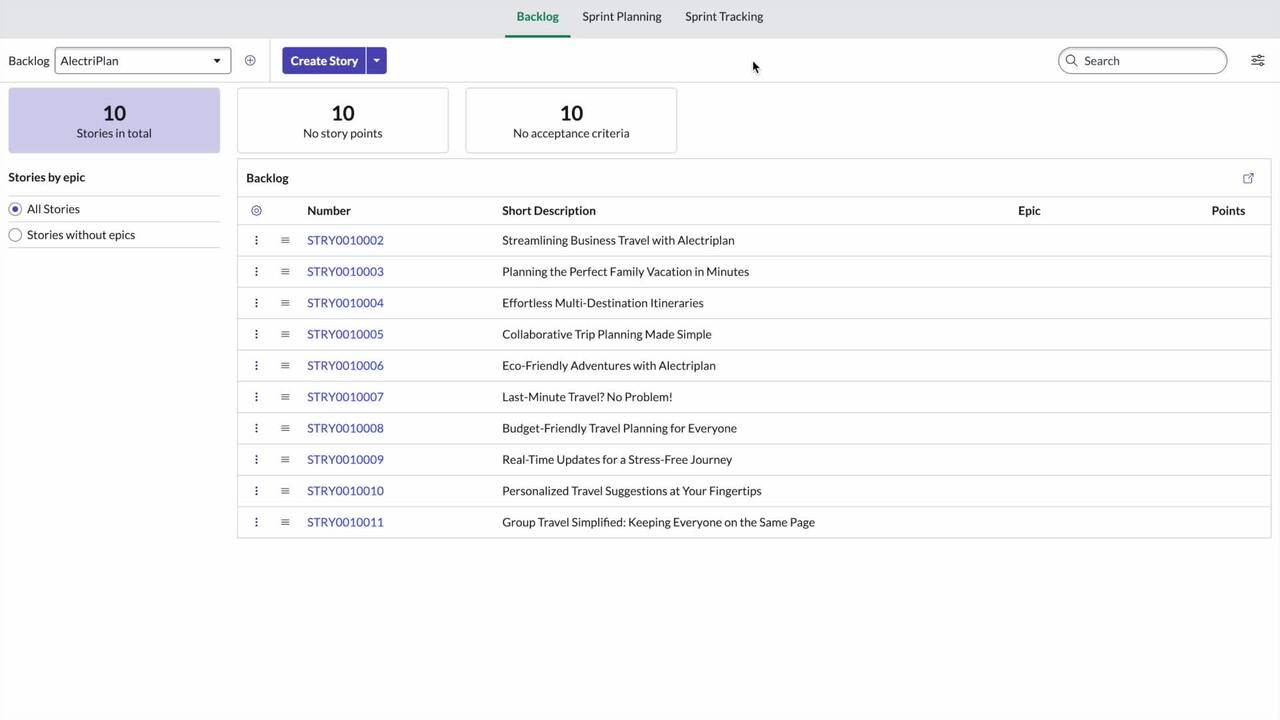Click the Stories in total summary card

(x=114, y=120)
